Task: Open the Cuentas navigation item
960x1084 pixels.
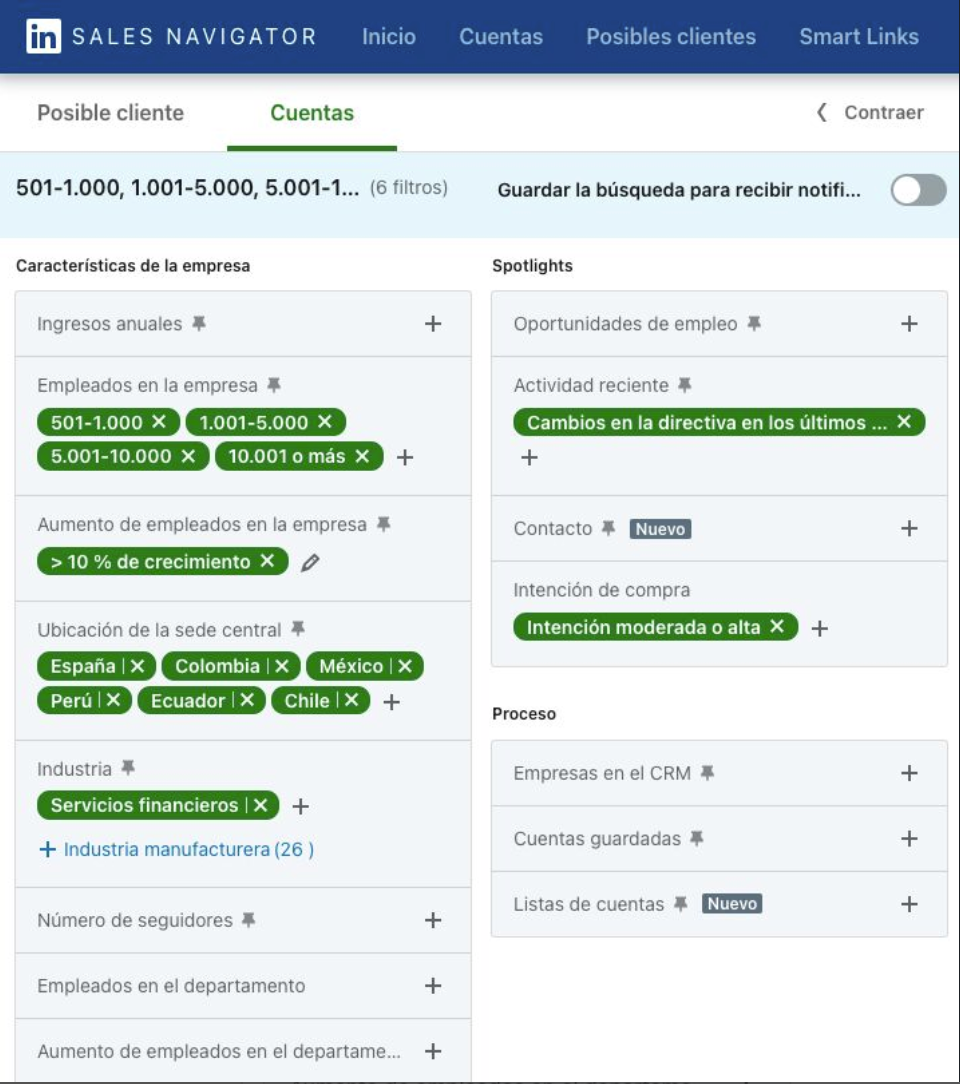Action: [500, 36]
